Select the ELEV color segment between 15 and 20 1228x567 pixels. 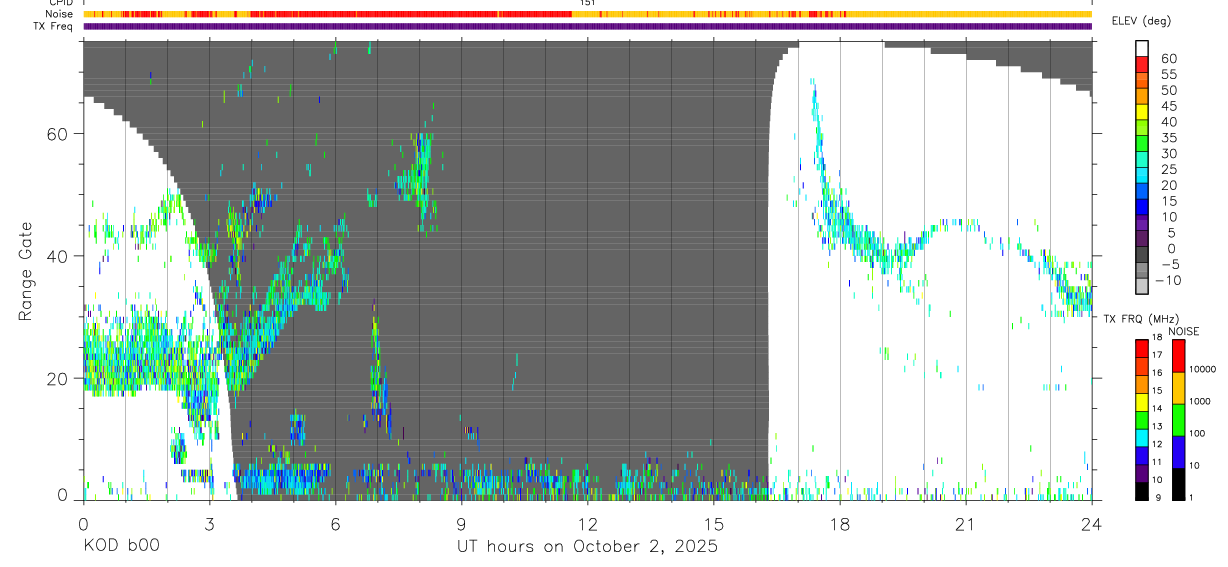click(x=1142, y=192)
